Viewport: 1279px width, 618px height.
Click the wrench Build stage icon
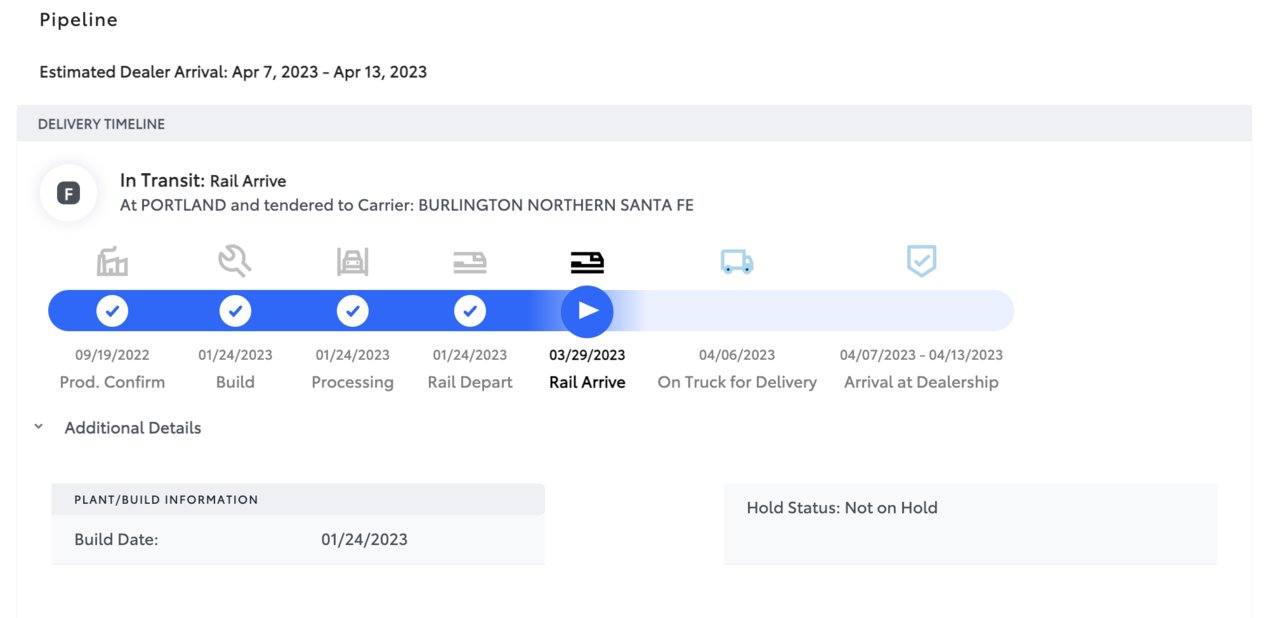(235, 261)
